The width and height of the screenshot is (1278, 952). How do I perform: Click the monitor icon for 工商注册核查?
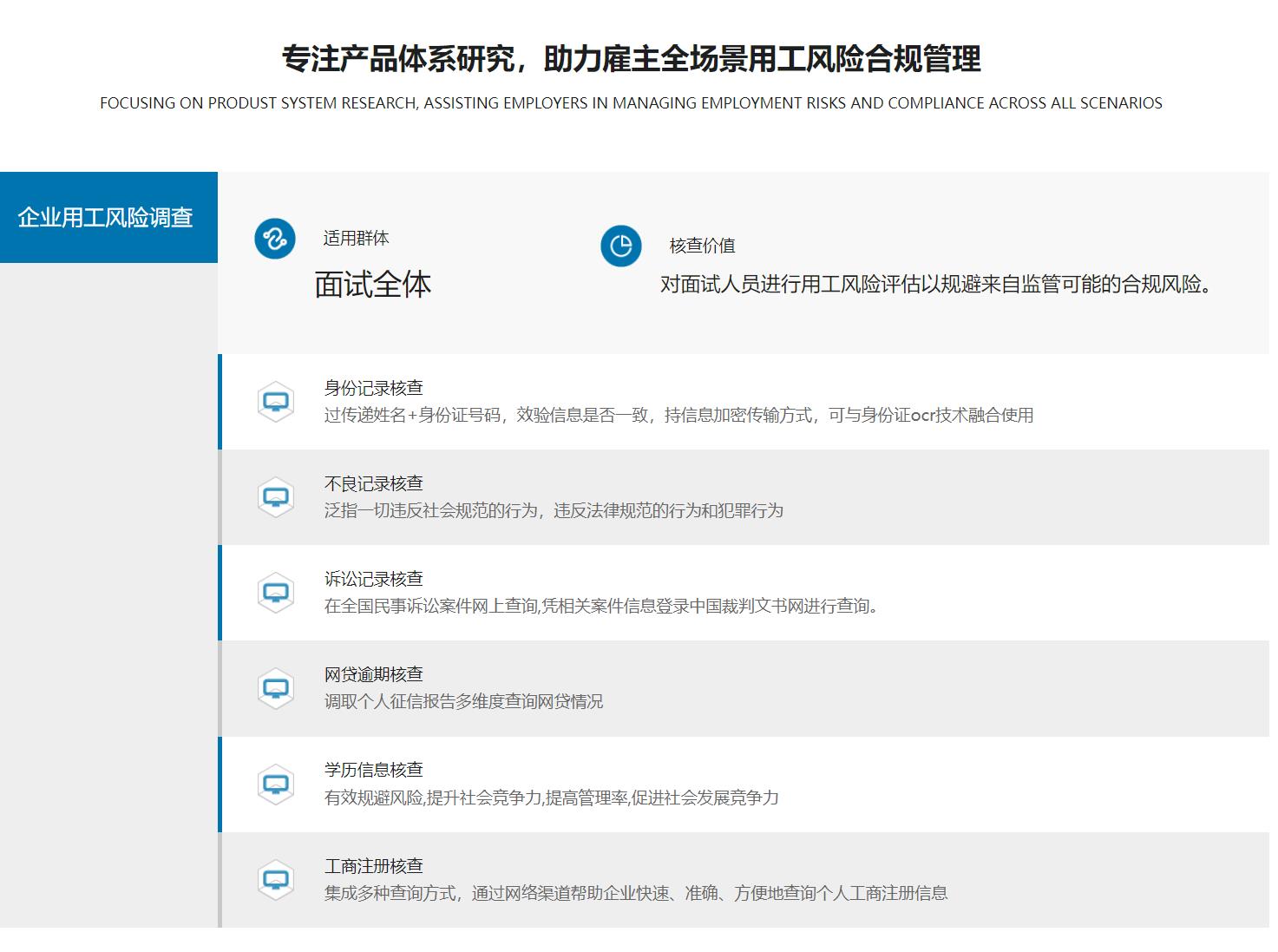(x=276, y=880)
